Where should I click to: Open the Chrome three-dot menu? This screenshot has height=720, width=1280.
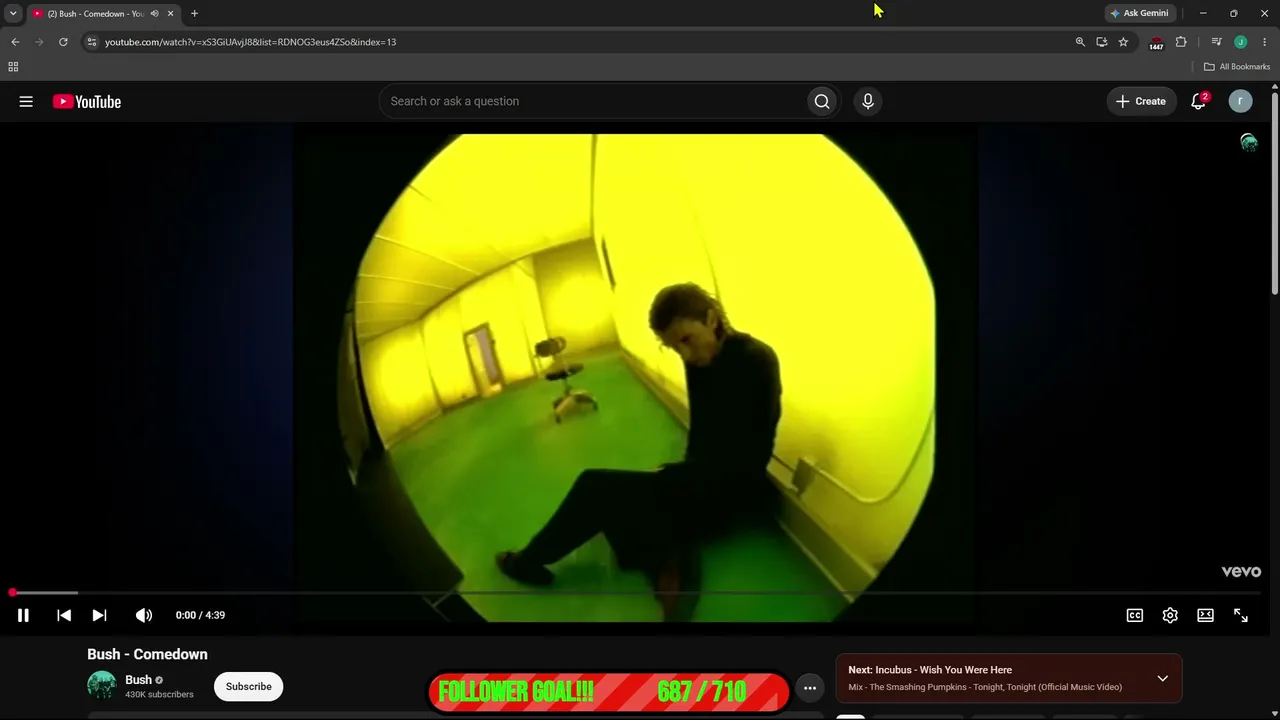click(1265, 42)
